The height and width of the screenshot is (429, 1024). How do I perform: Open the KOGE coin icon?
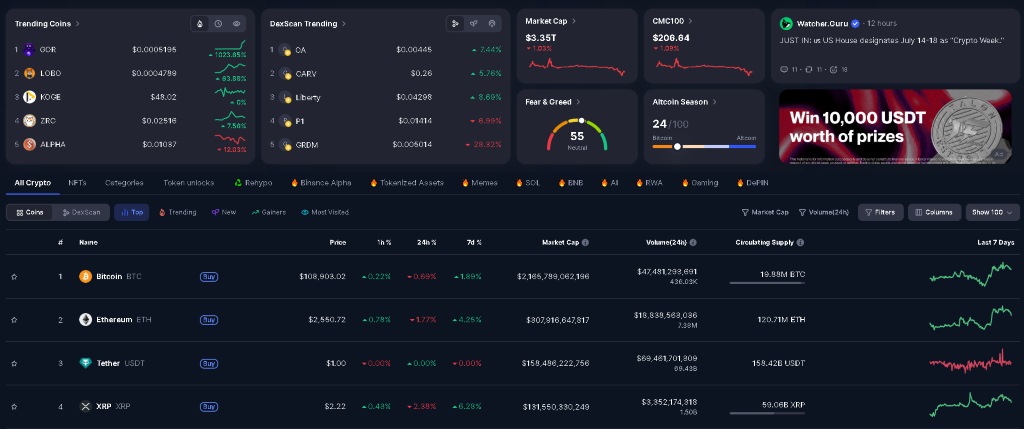[x=29, y=97]
